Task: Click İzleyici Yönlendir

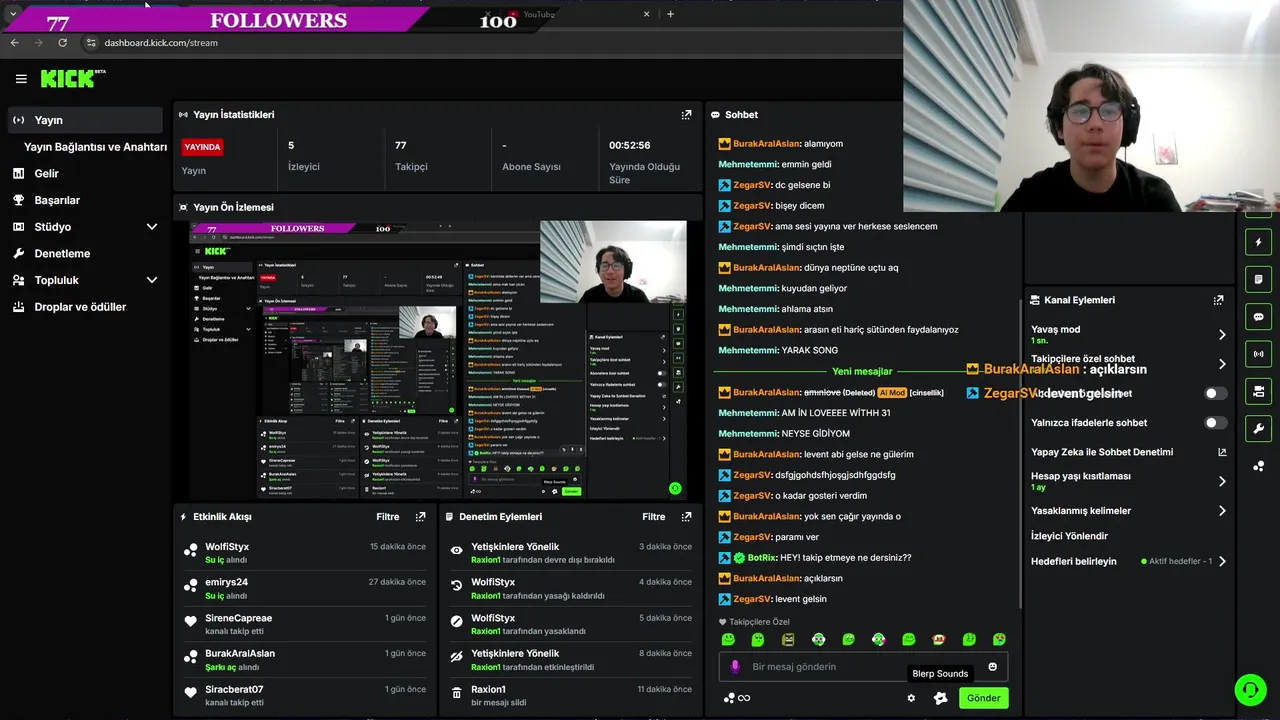Action: (1069, 536)
